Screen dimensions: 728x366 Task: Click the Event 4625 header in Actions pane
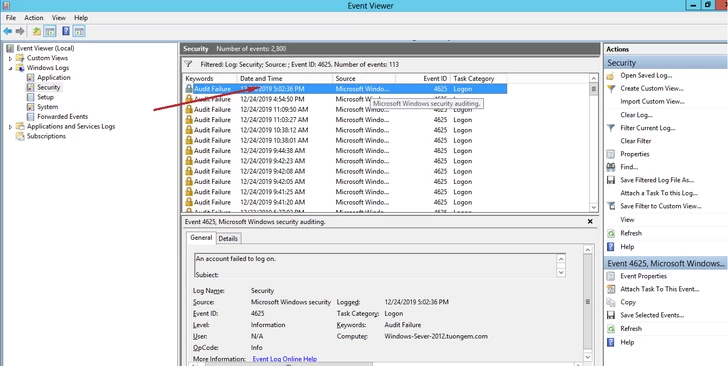(665, 263)
